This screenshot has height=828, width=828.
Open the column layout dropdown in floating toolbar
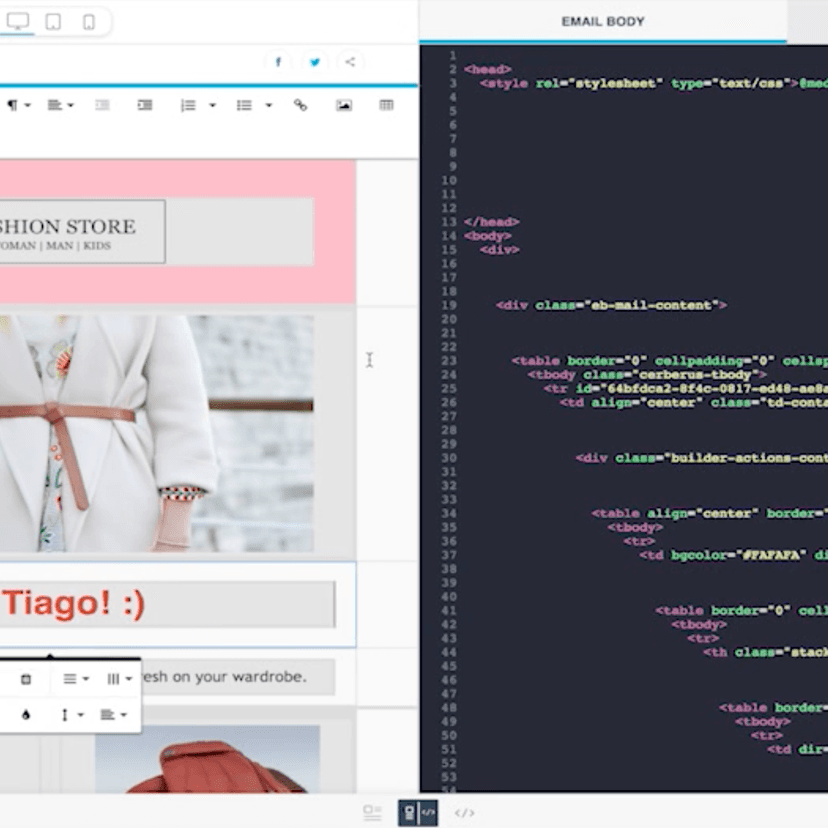[x=116, y=679]
